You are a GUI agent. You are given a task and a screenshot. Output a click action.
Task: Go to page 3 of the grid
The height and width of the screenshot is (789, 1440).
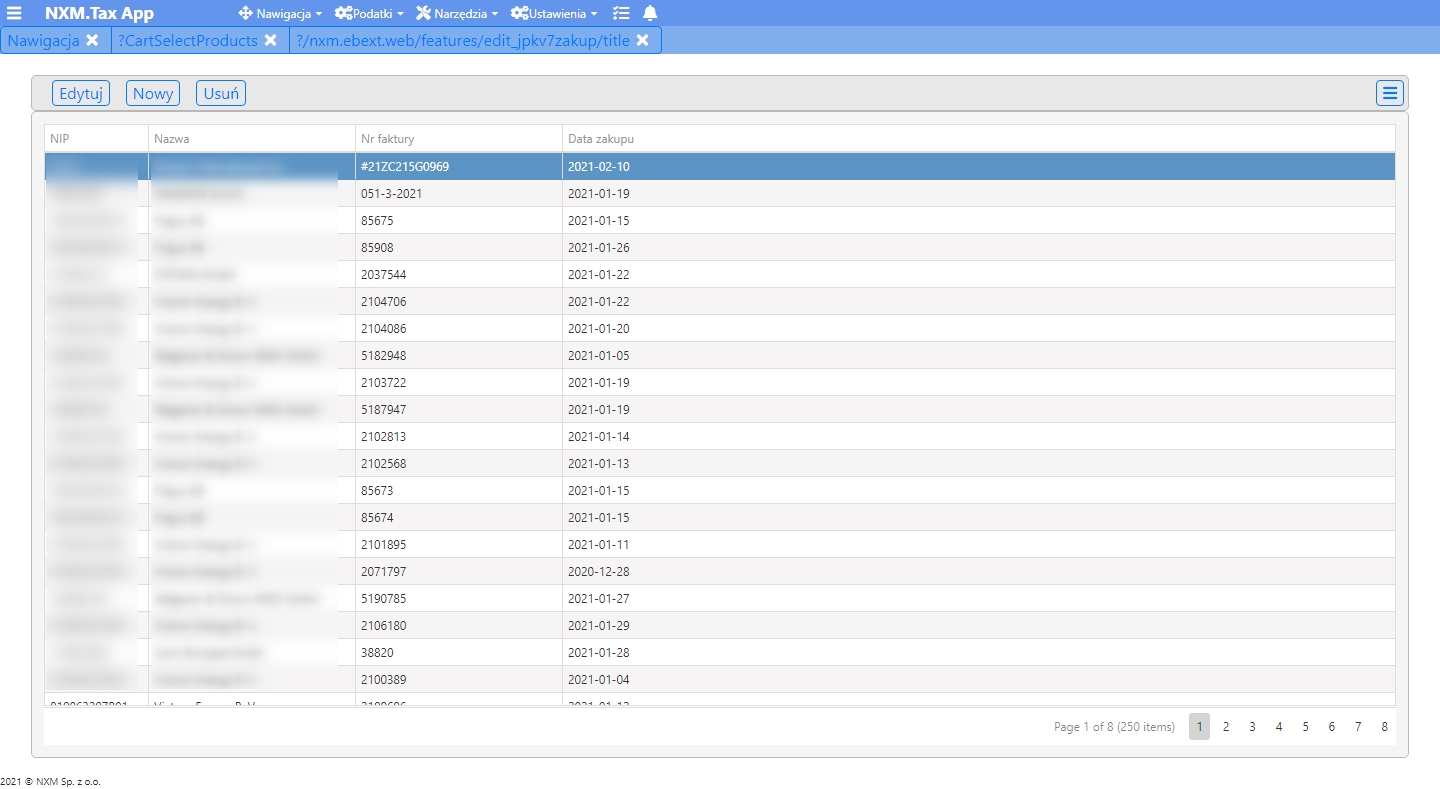1252,727
